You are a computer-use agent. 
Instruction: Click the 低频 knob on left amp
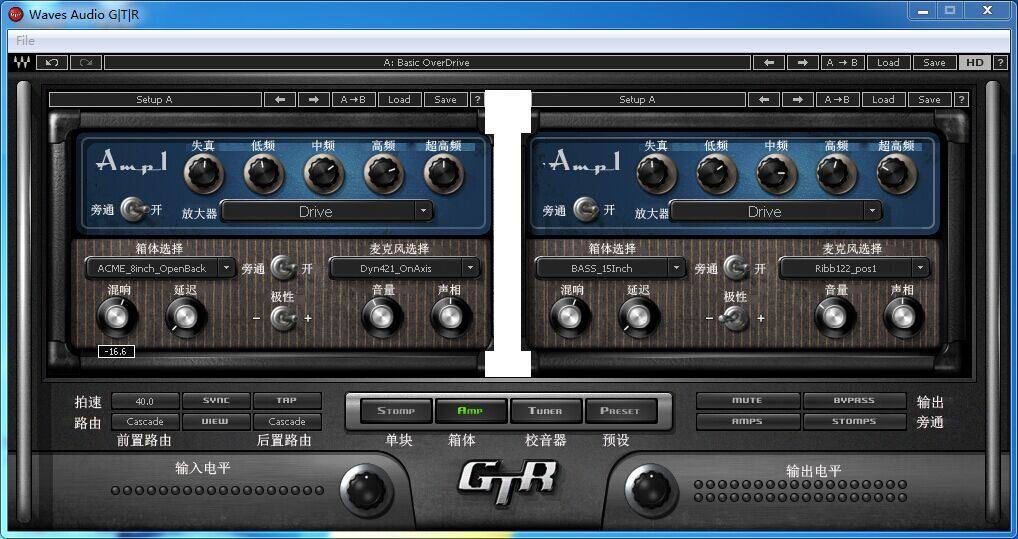[264, 173]
